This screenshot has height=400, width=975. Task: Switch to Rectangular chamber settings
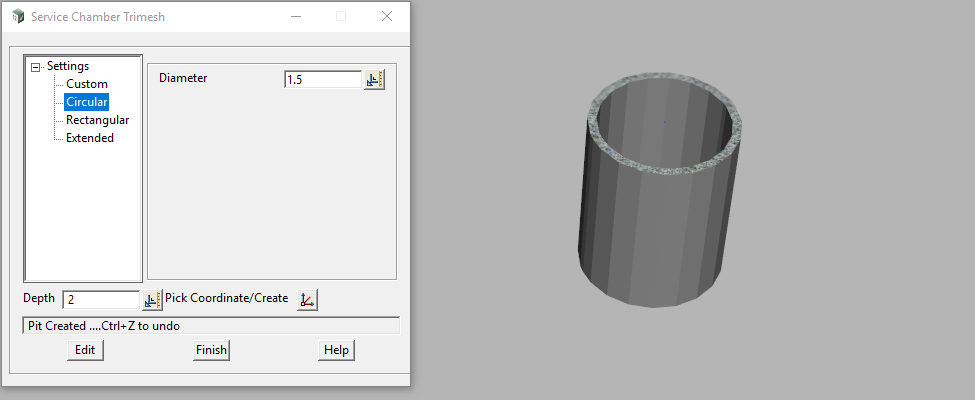pos(97,120)
